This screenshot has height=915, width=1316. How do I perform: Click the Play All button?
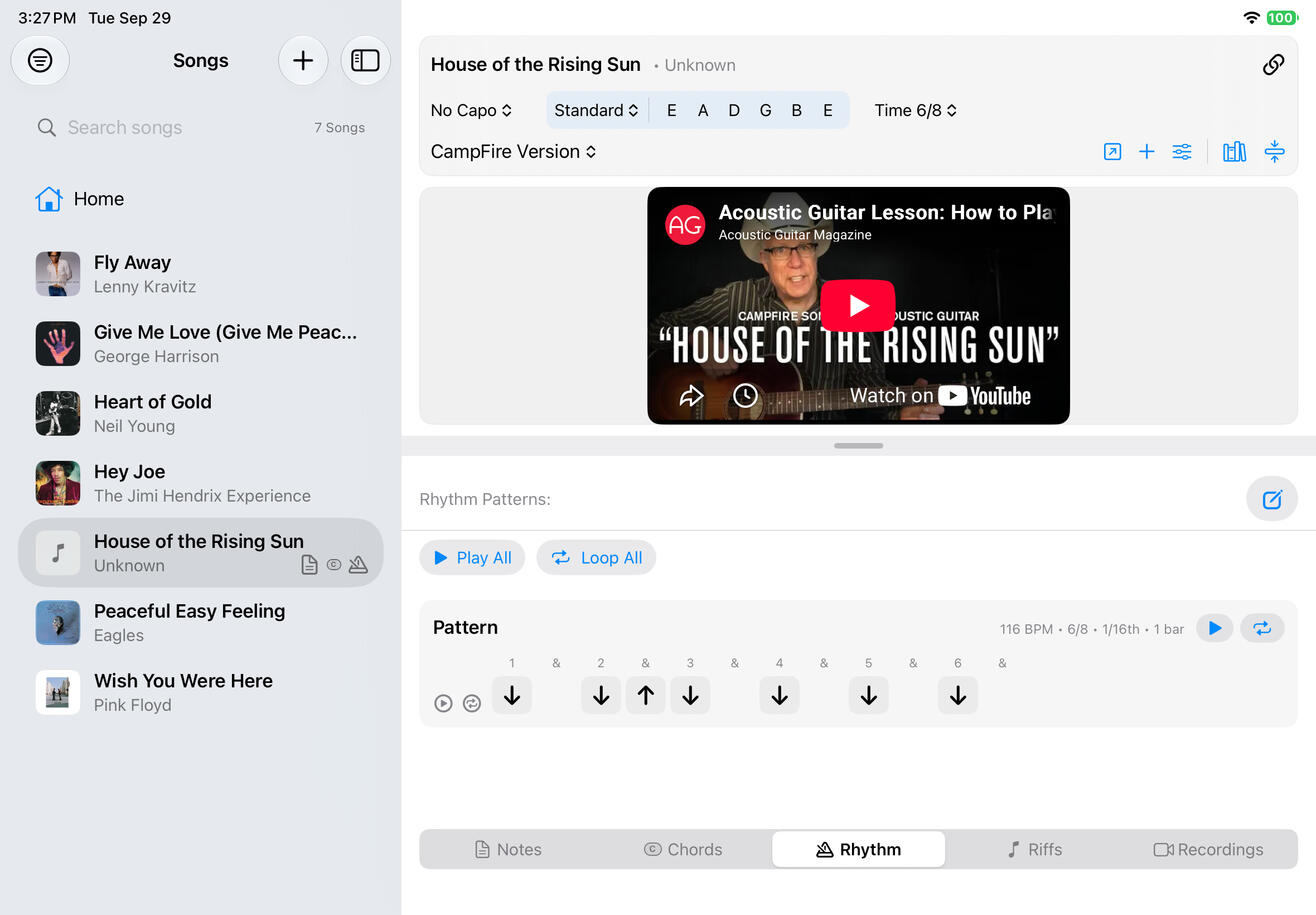pyautogui.click(x=472, y=558)
